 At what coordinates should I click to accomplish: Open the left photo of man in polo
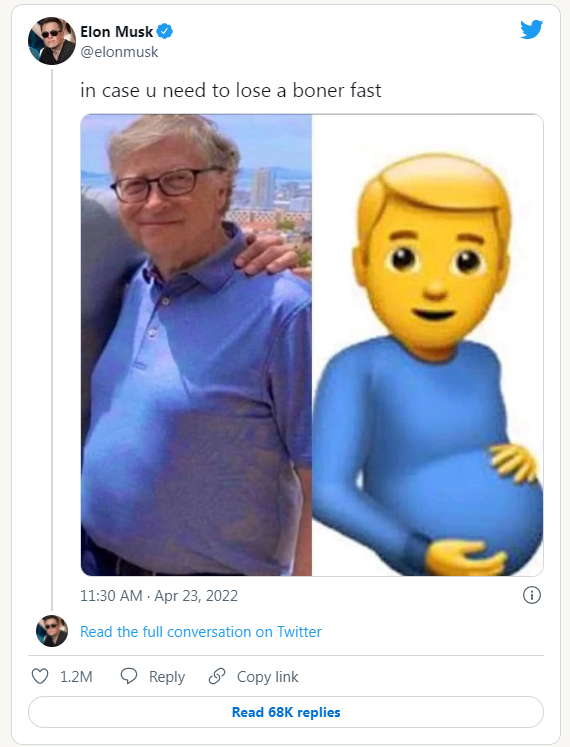[196, 345]
